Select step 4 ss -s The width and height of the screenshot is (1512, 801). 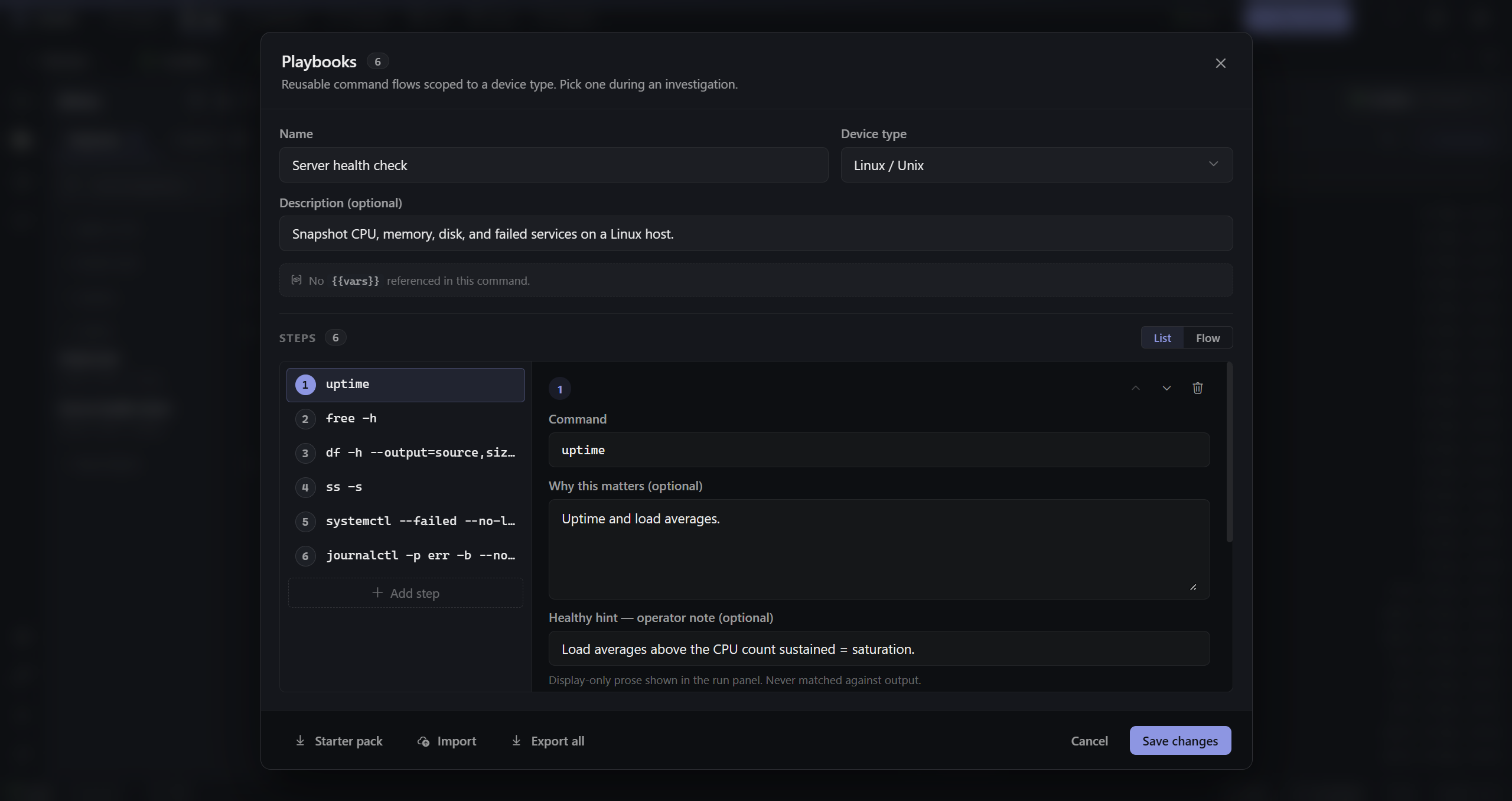[406, 487]
